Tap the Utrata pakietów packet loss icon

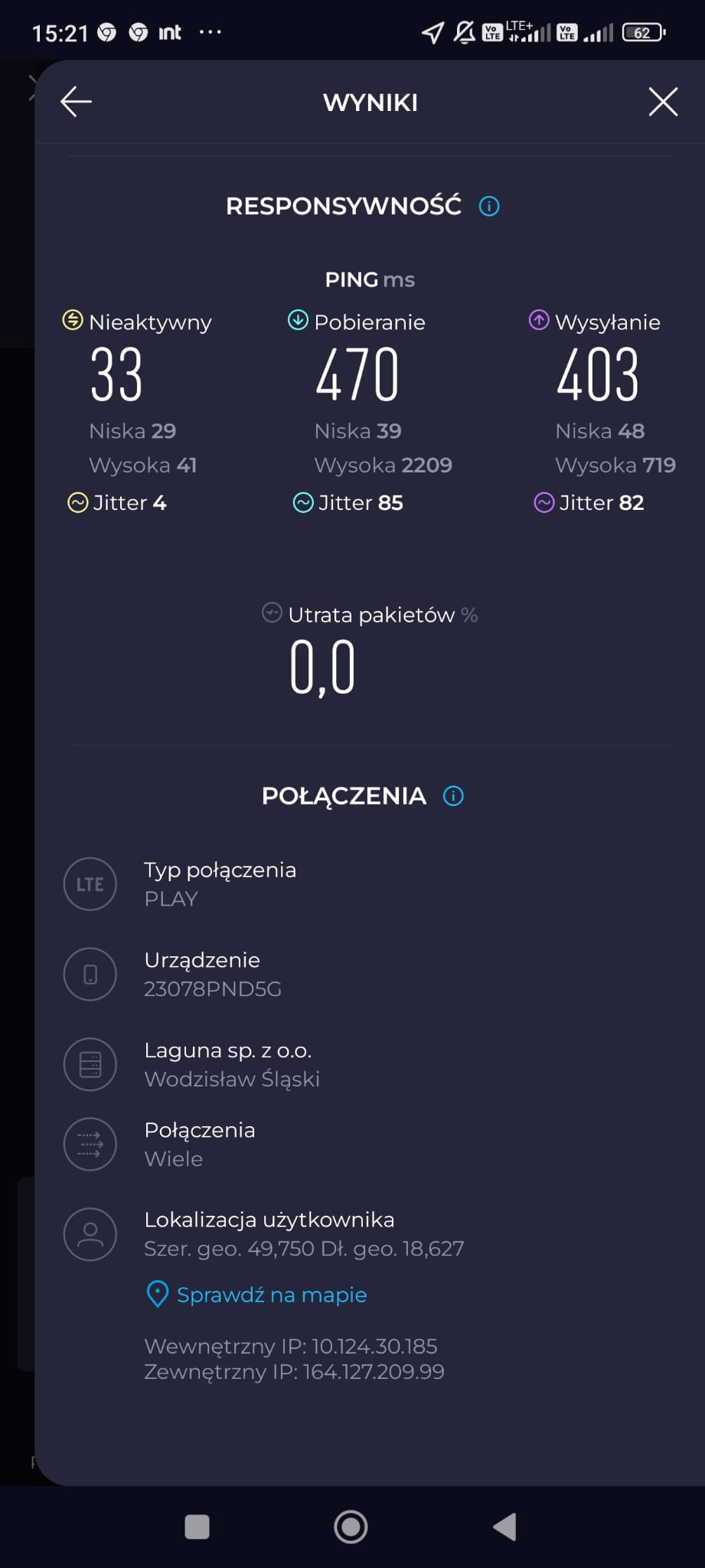272,613
